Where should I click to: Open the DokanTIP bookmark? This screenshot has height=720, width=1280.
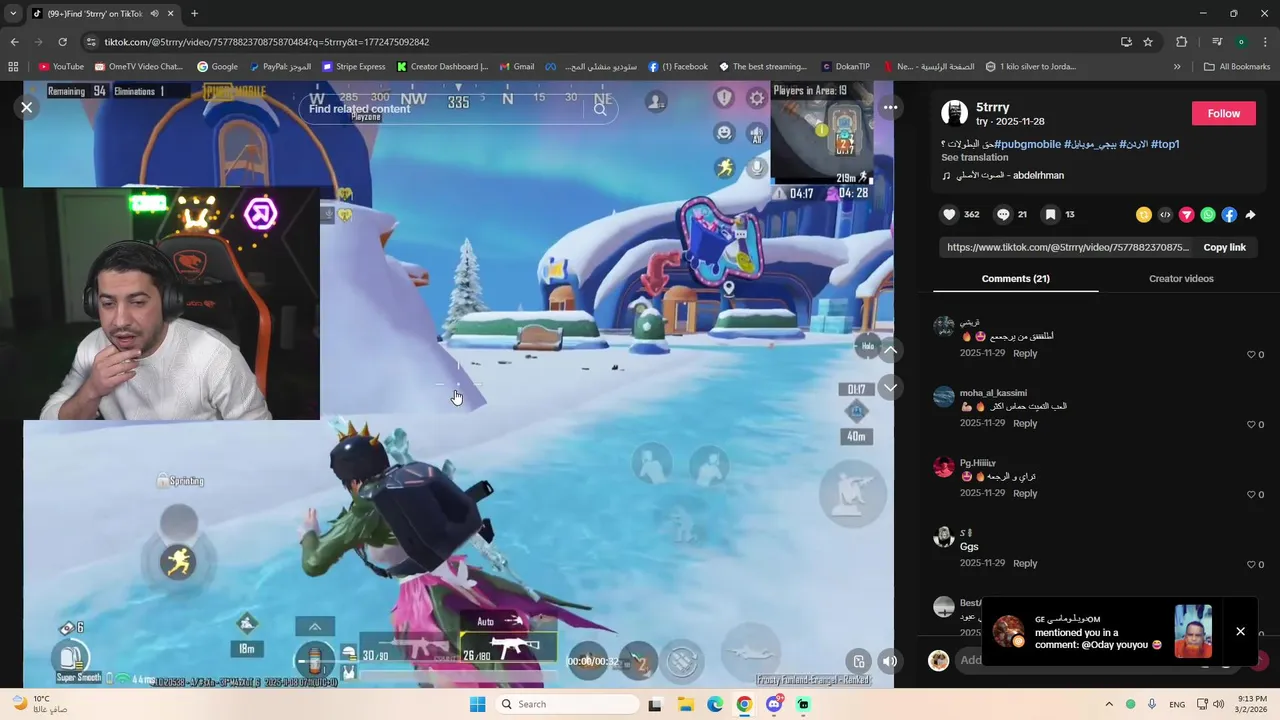pyautogui.click(x=846, y=67)
